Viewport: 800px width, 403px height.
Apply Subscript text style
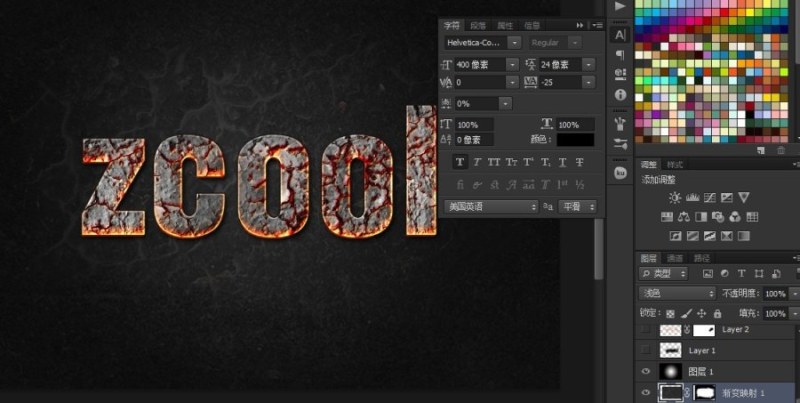point(545,162)
